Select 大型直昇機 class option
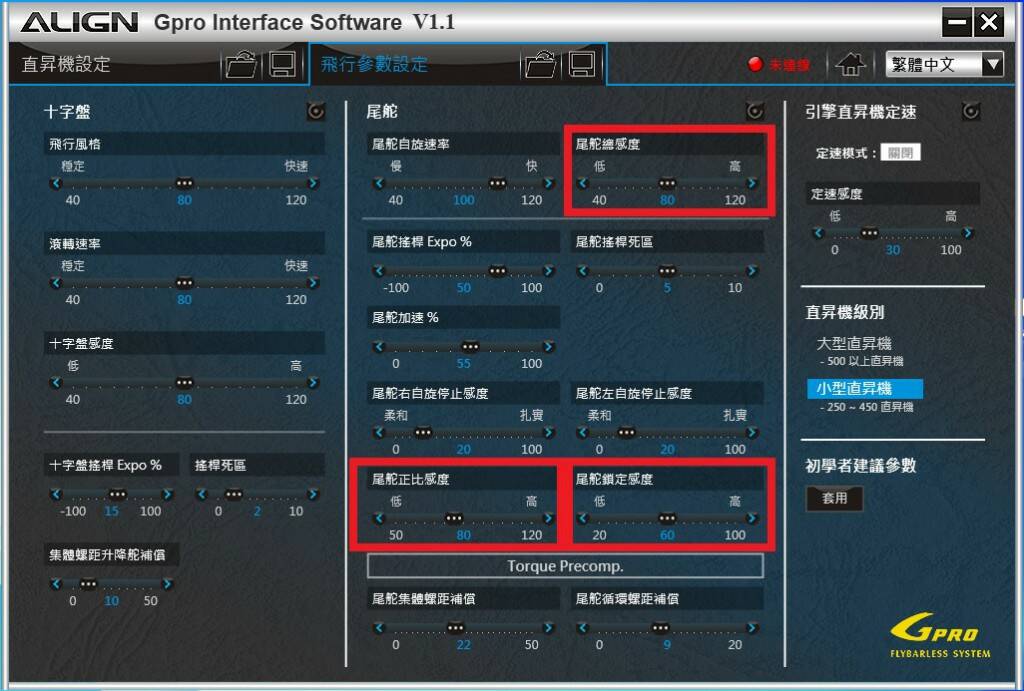1024x691 pixels. point(854,344)
